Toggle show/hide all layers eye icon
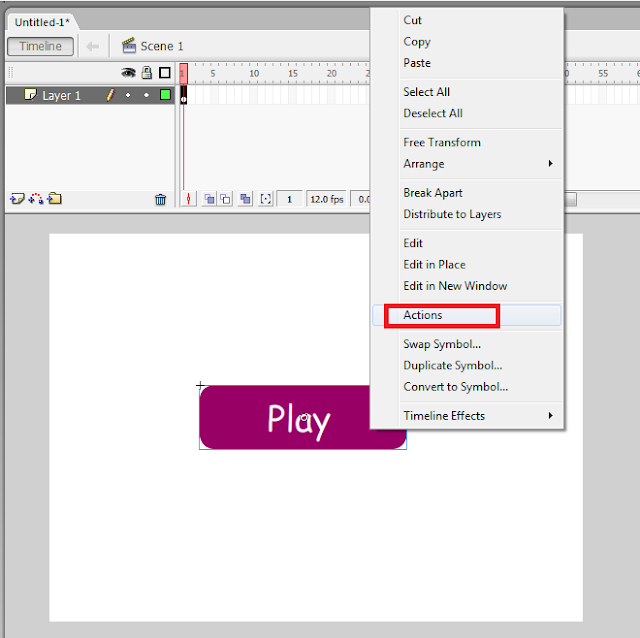 (128, 73)
